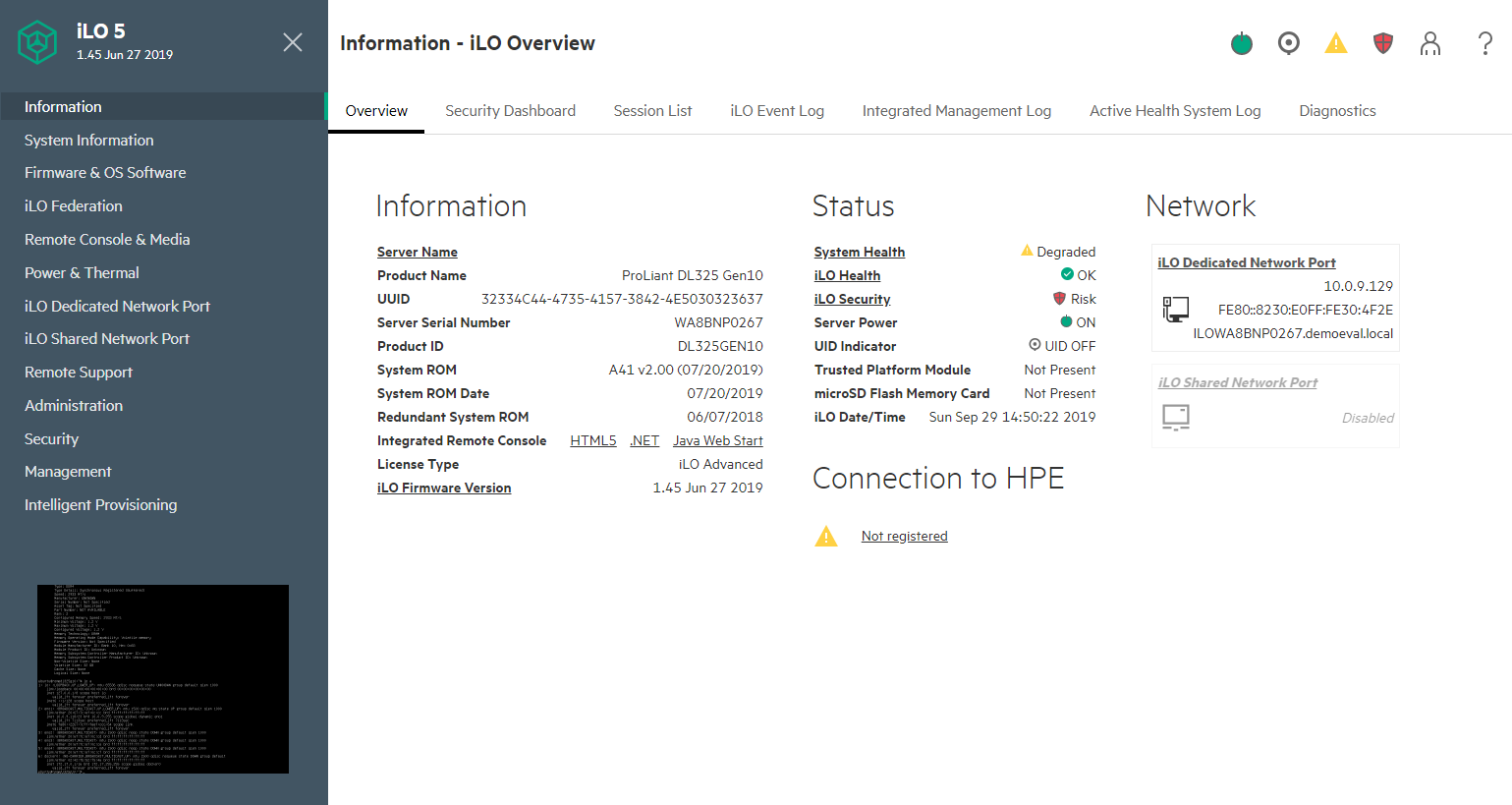Screen dimensions: 1512x805
Task: Open the user account icon
Action: click(1430, 43)
